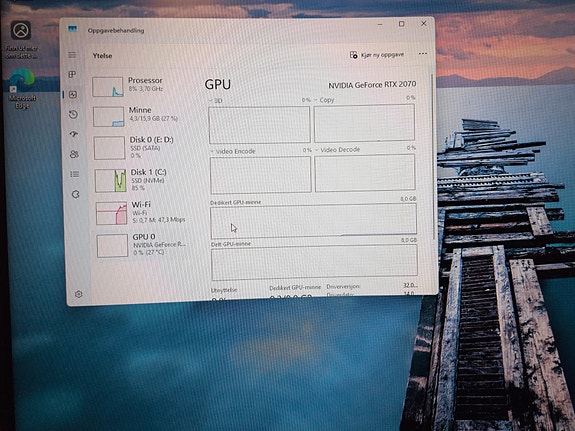This screenshot has height=431, width=575.
Task: Open the Video Encode graph dropdown
Action: click(x=233, y=151)
